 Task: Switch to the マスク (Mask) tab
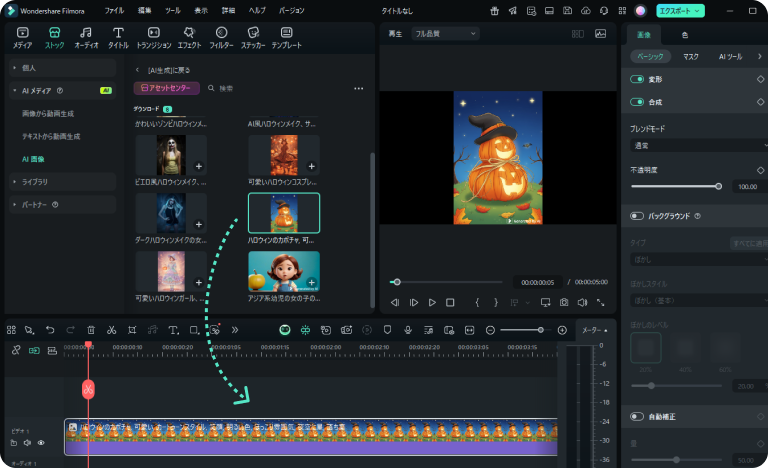tap(691, 56)
